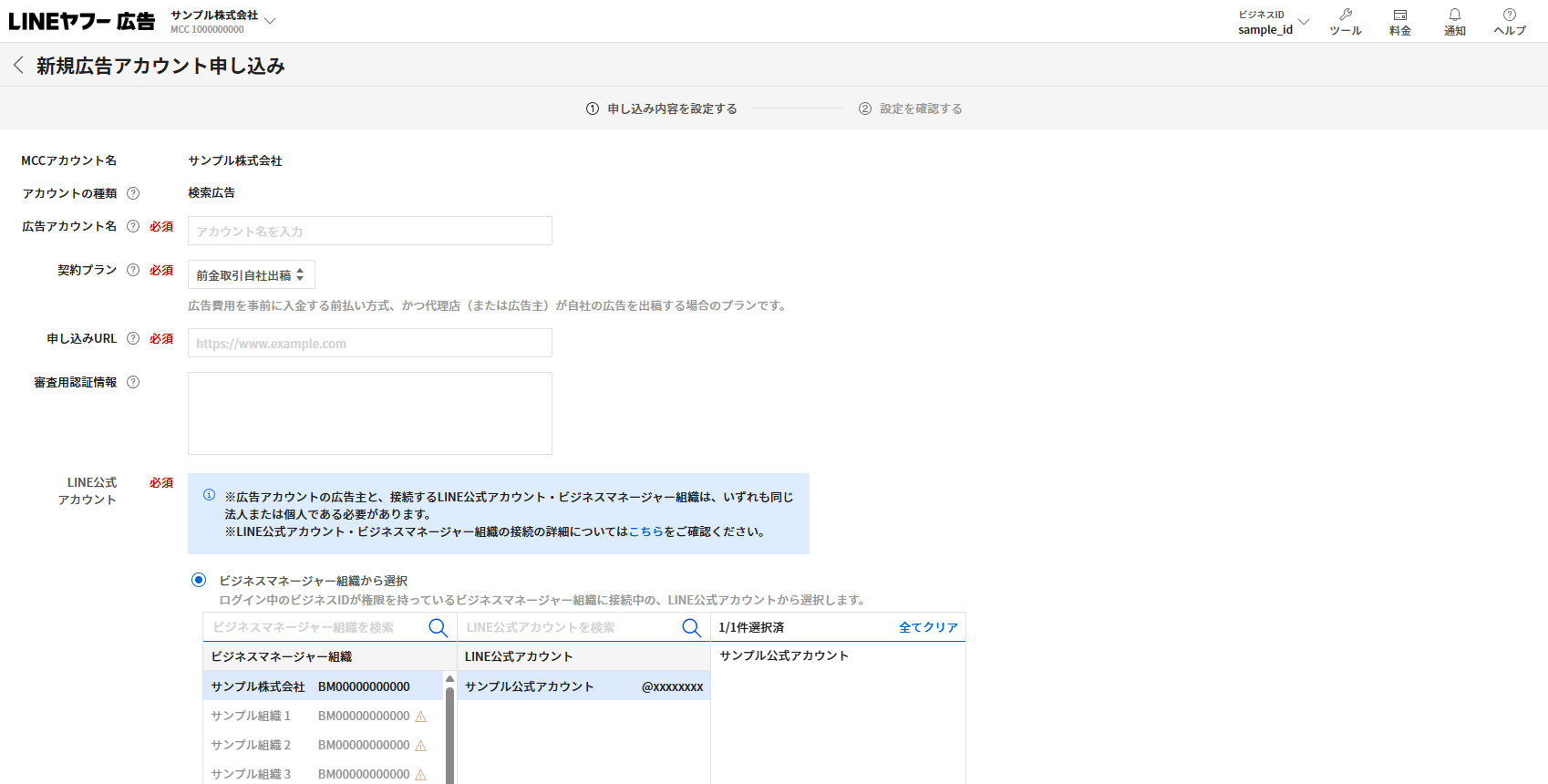Click step 1 申し込み内容を設定する
This screenshot has width=1548, height=784.
[662, 108]
